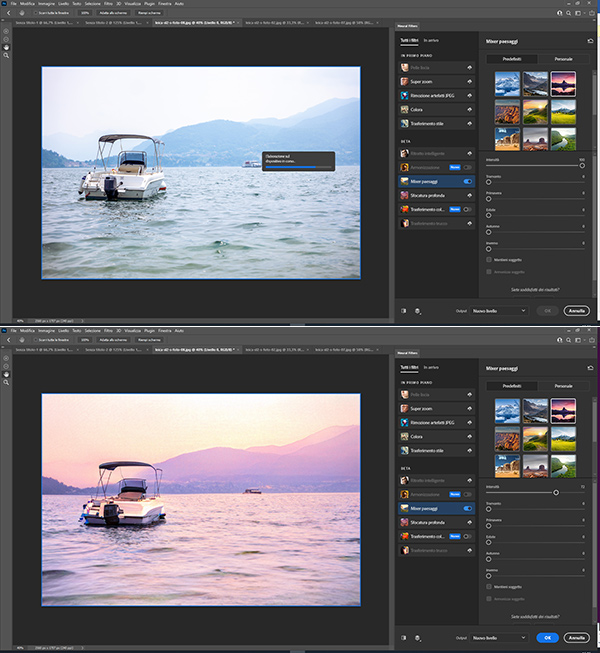Screen dimensions: 600x653
Task: Click Intensità slider handle set to 72
Action: pos(555,492)
